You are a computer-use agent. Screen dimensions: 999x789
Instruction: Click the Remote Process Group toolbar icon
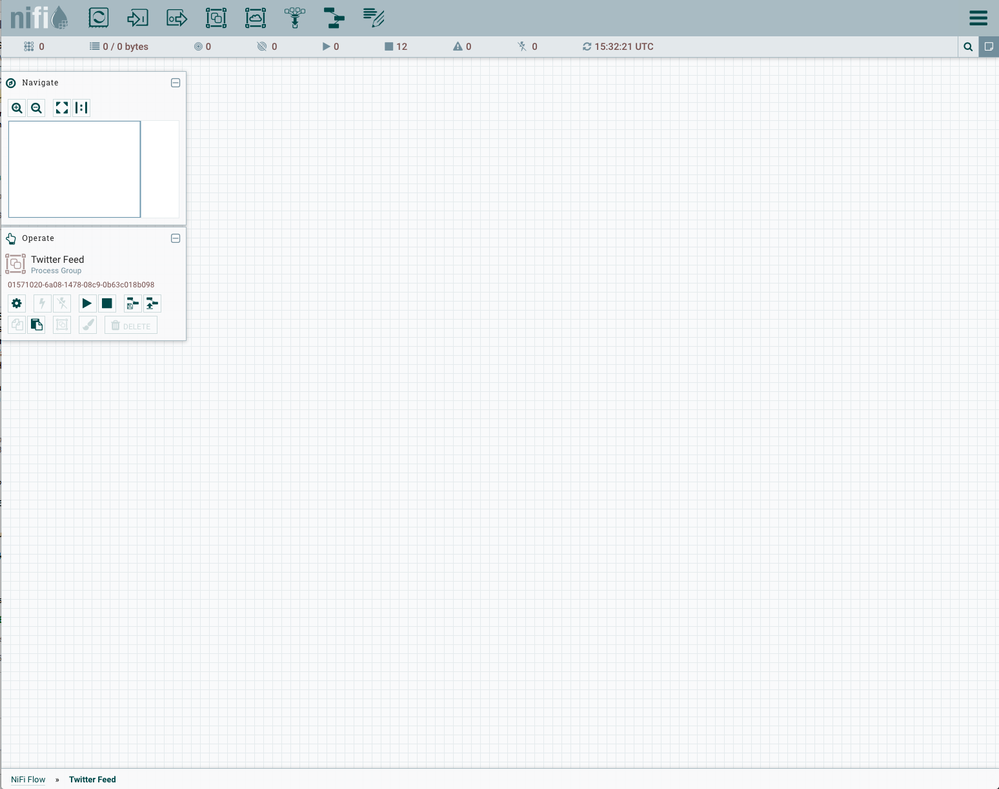[255, 17]
